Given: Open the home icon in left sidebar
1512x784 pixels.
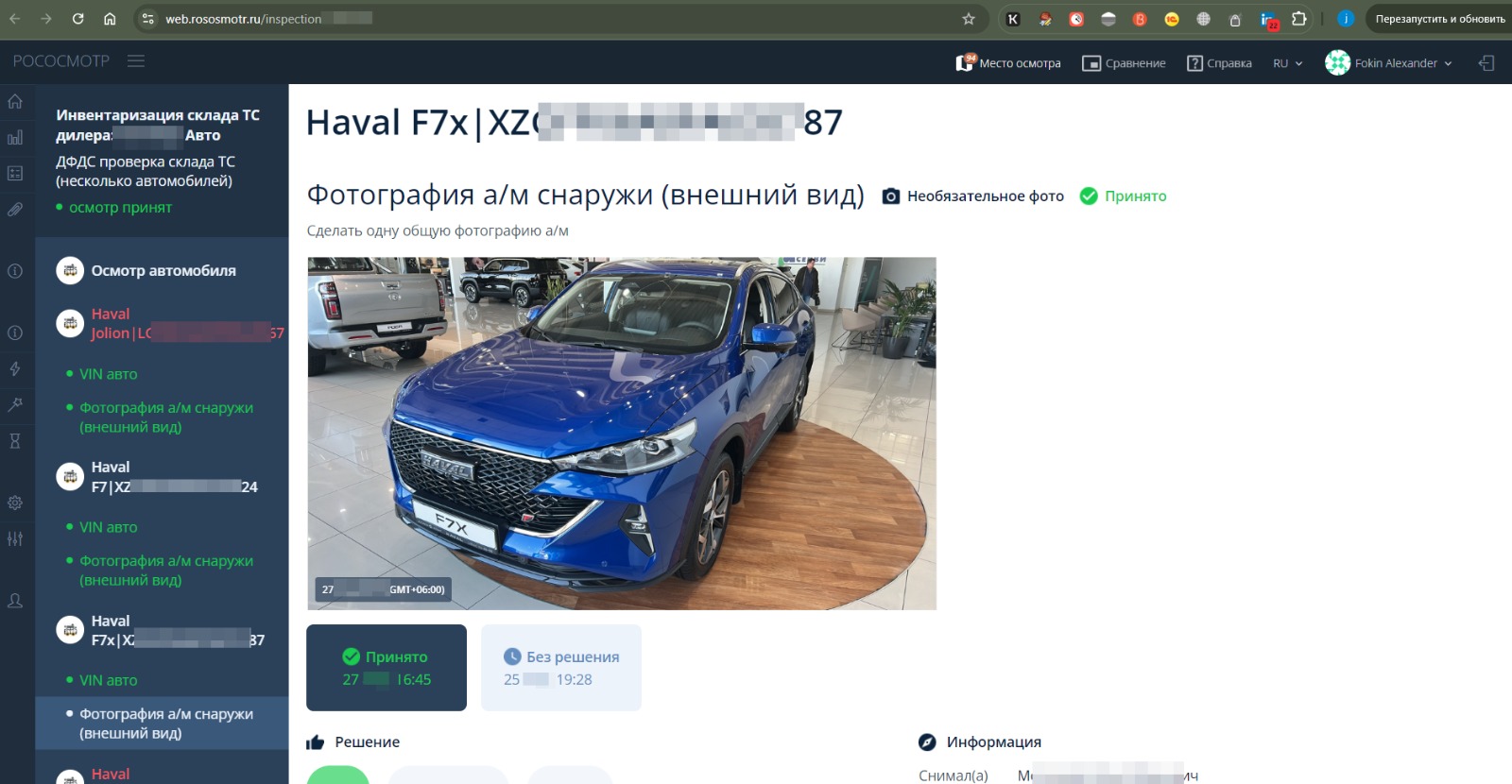Looking at the screenshot, I should point(15,102).
